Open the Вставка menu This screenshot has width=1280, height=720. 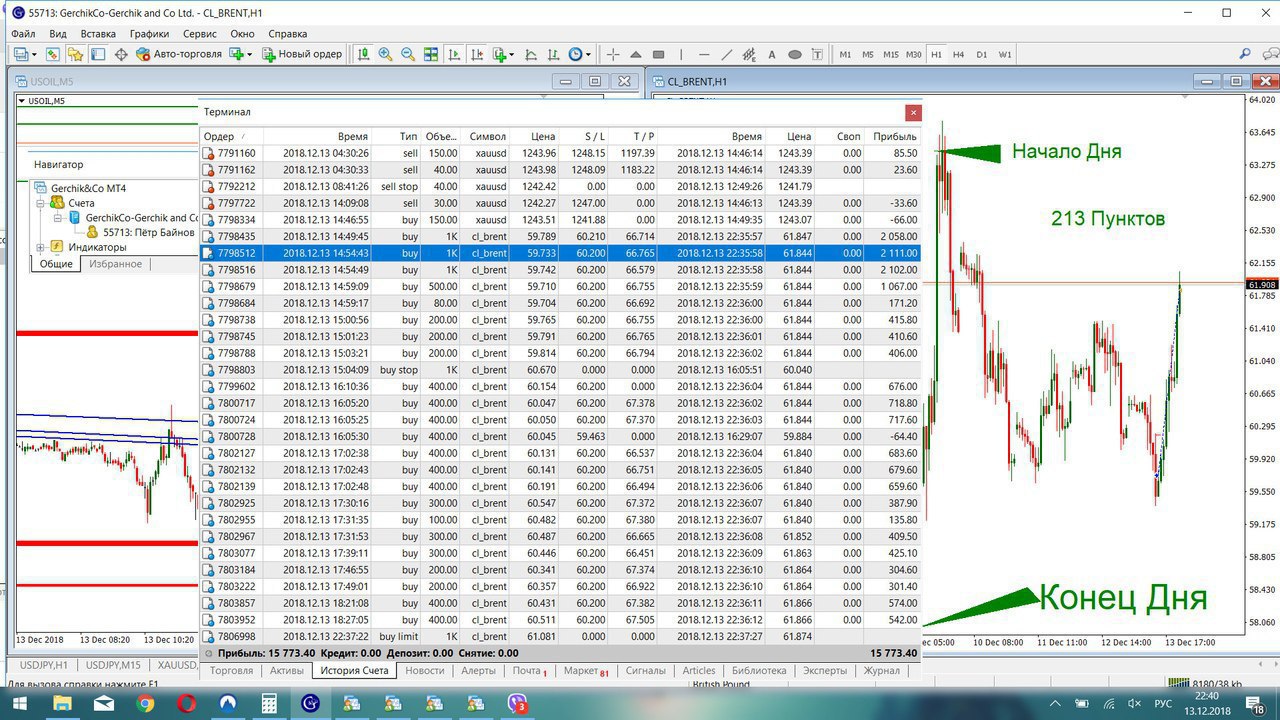98,34
